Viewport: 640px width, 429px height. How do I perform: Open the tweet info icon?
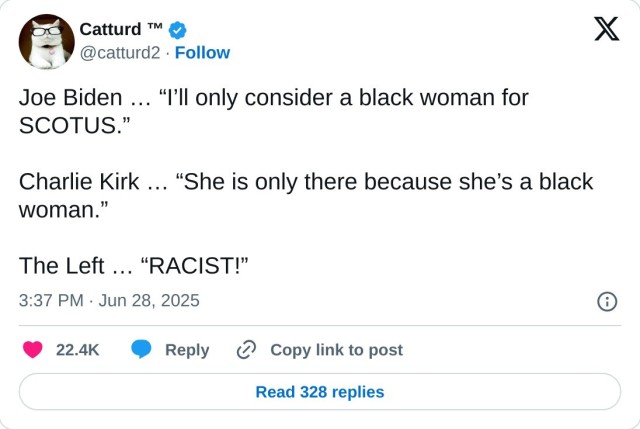(606, 301)
